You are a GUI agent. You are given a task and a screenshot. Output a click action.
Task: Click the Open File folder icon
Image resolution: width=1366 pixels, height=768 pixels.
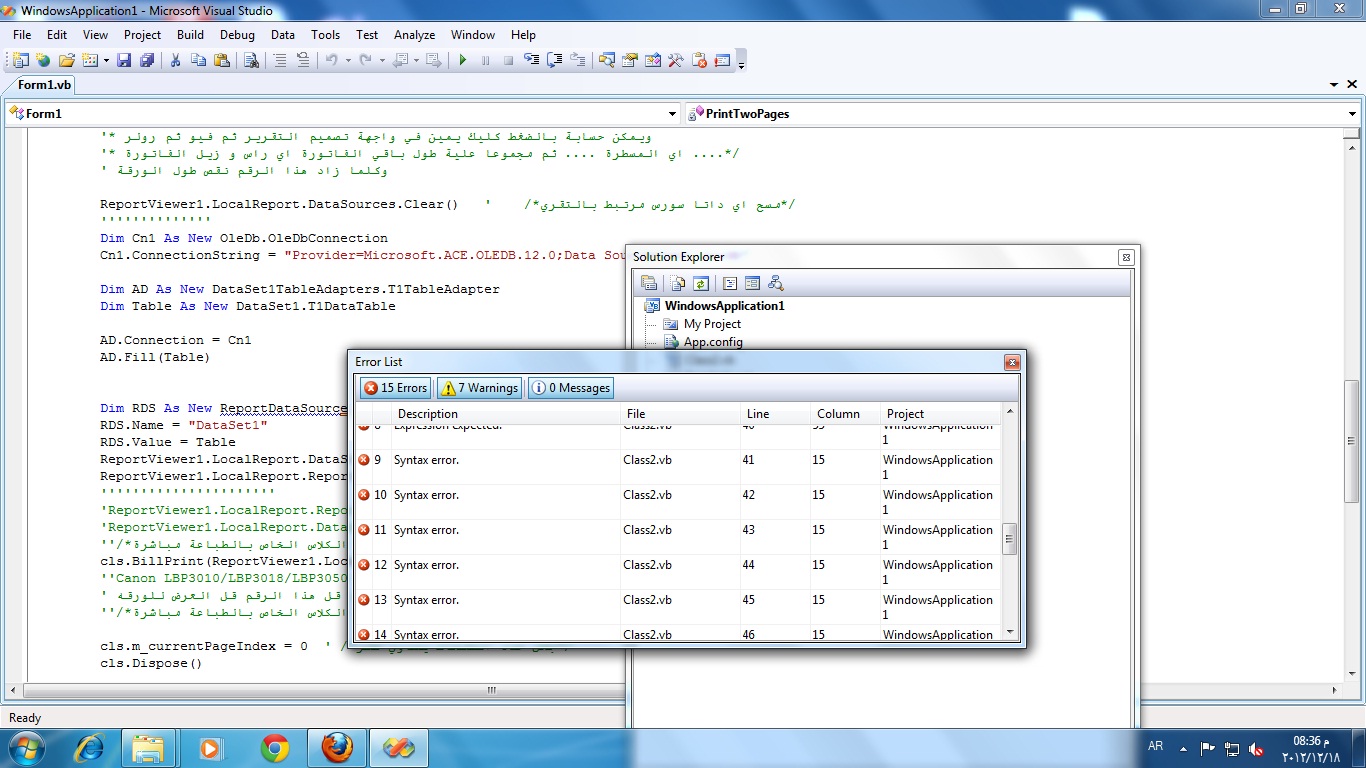pos(67,61)
